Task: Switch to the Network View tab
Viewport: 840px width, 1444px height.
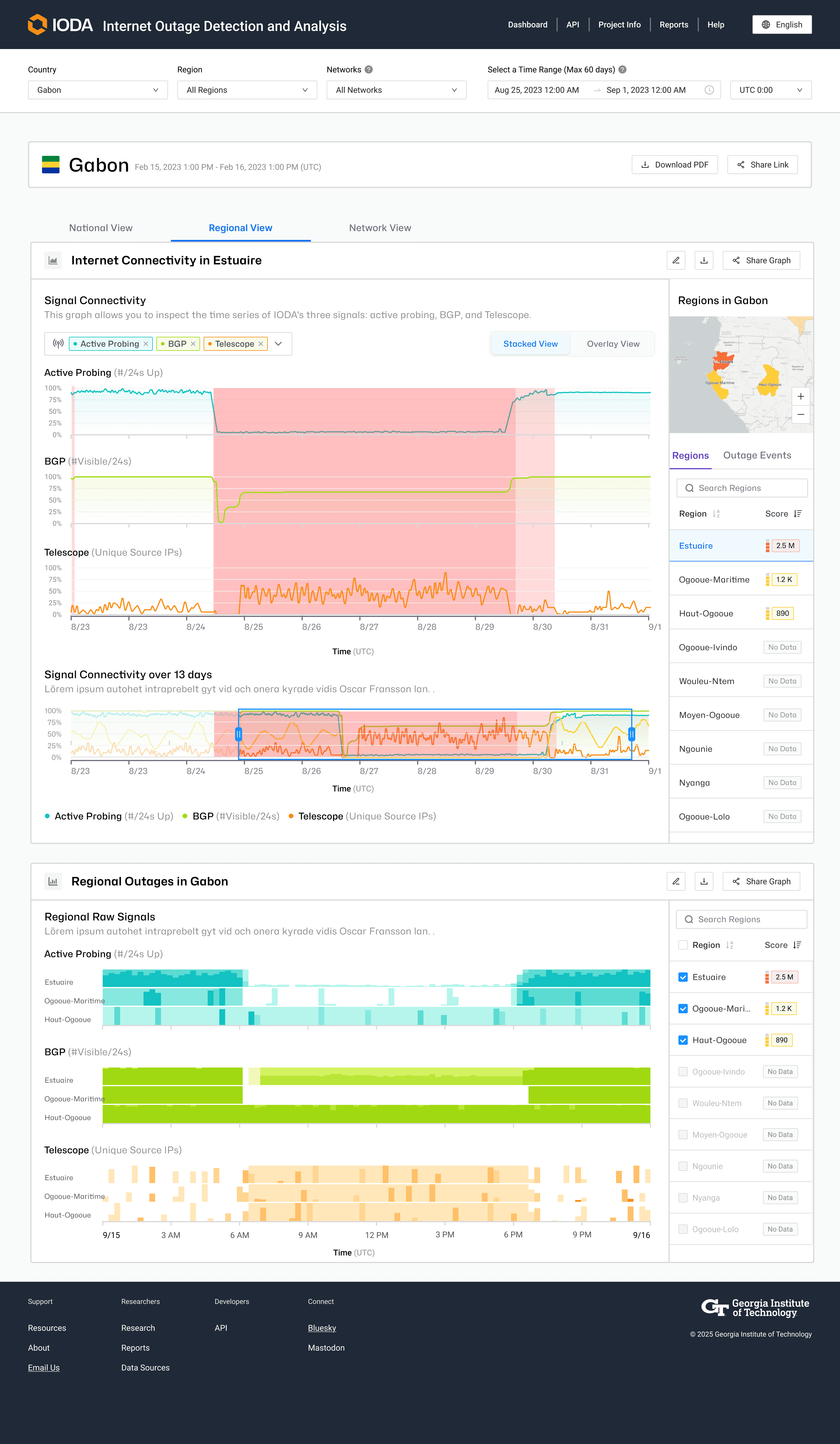Action: pos(380,228)
